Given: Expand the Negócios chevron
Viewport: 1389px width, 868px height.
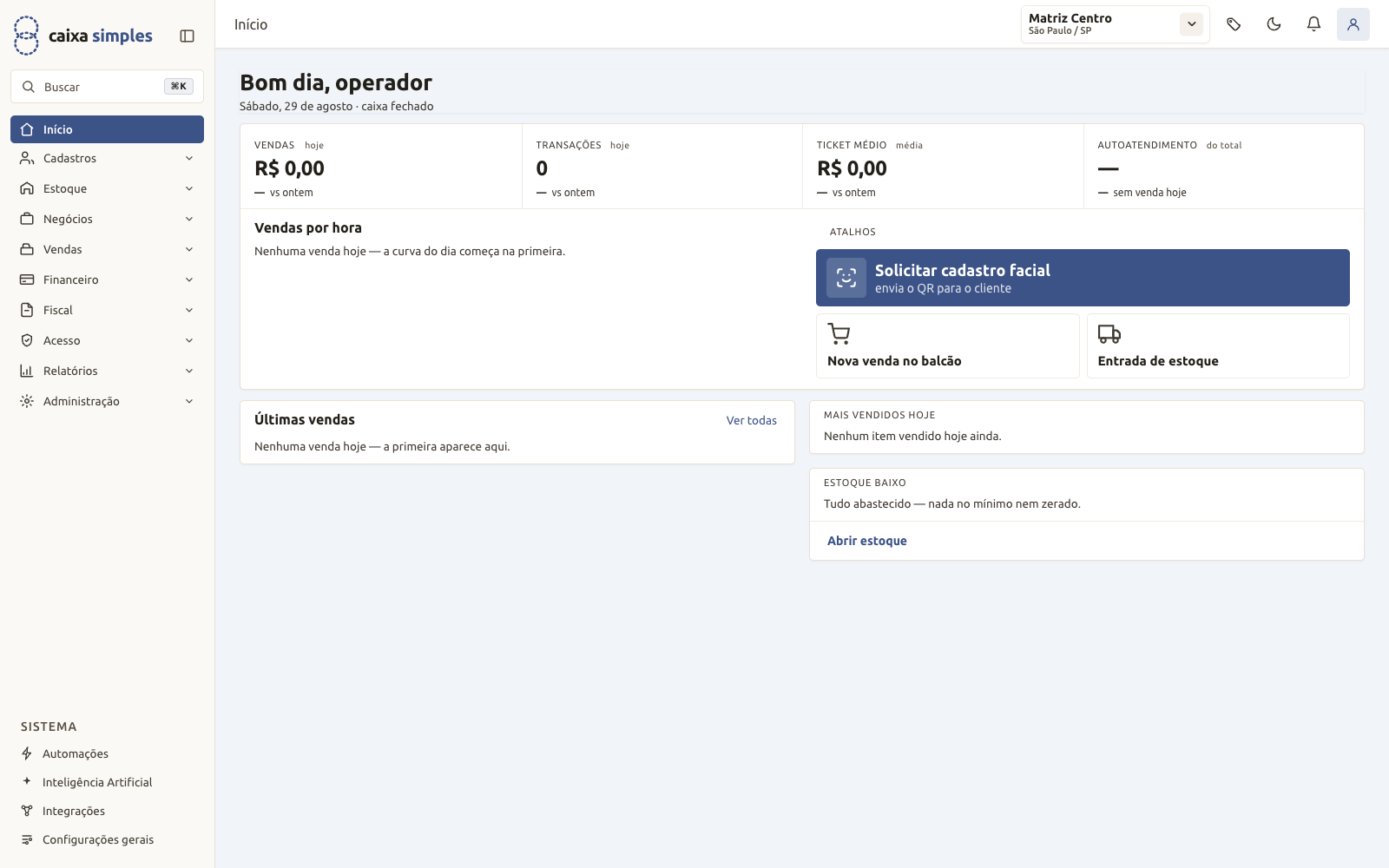Looking at the screenshot, I should pos(189,219).
